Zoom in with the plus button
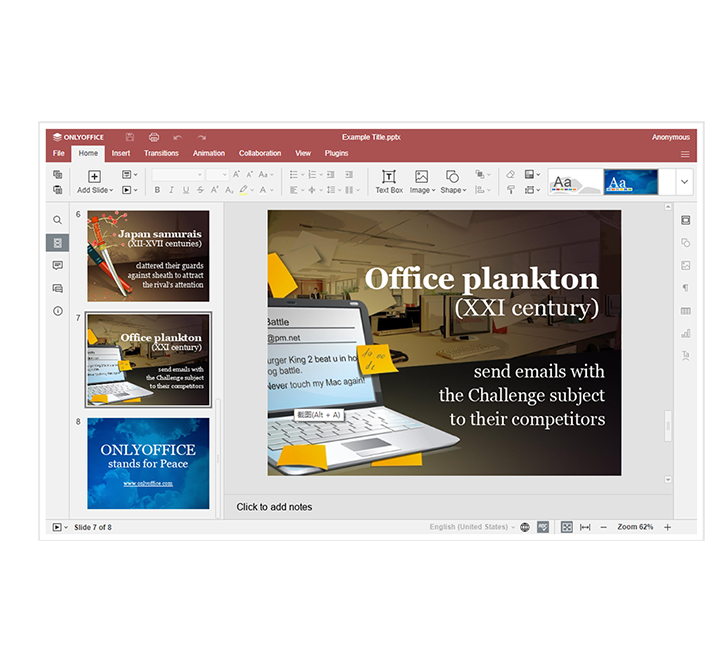Viewport: 725px width, 670px height. point(667,527)
